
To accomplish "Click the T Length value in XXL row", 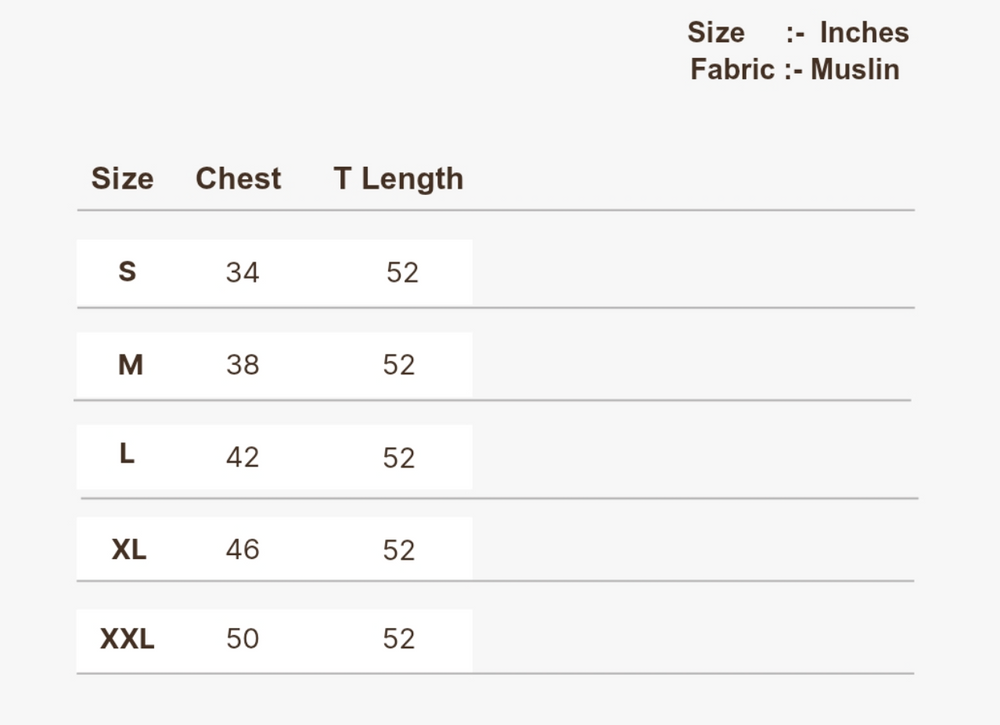I will click(398, 638).
